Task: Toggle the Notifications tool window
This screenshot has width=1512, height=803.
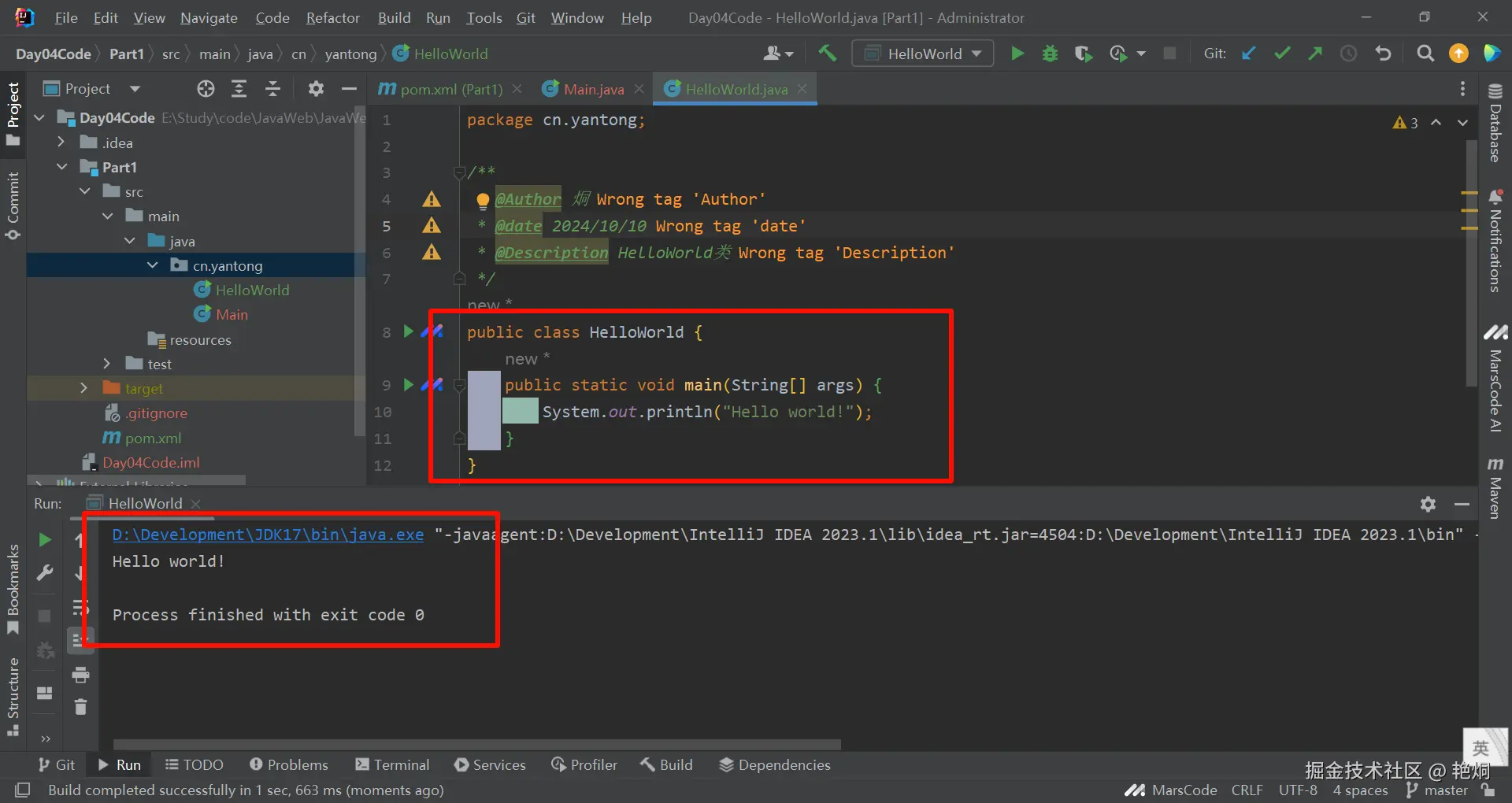Action: 1495,241
